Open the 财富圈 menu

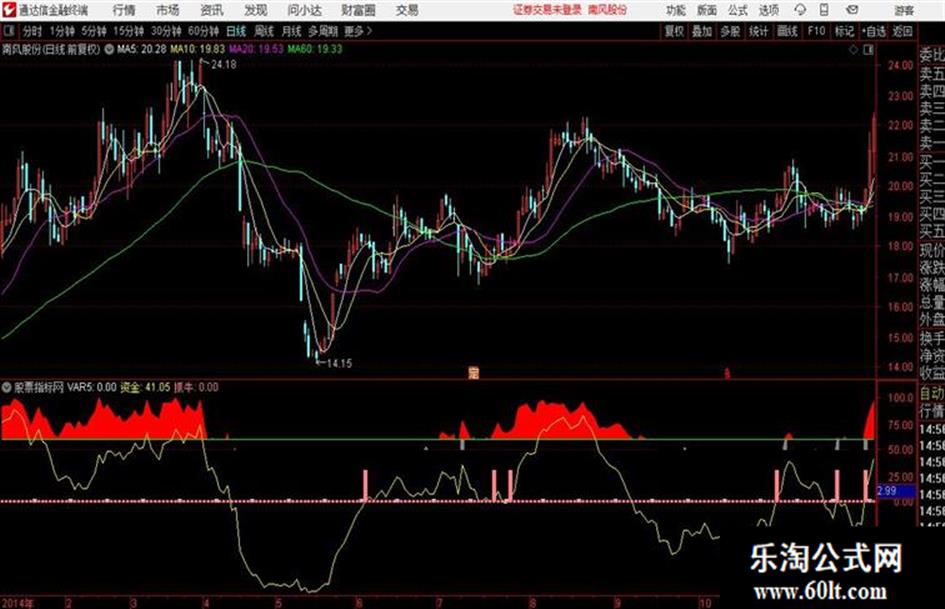[358, 10]
